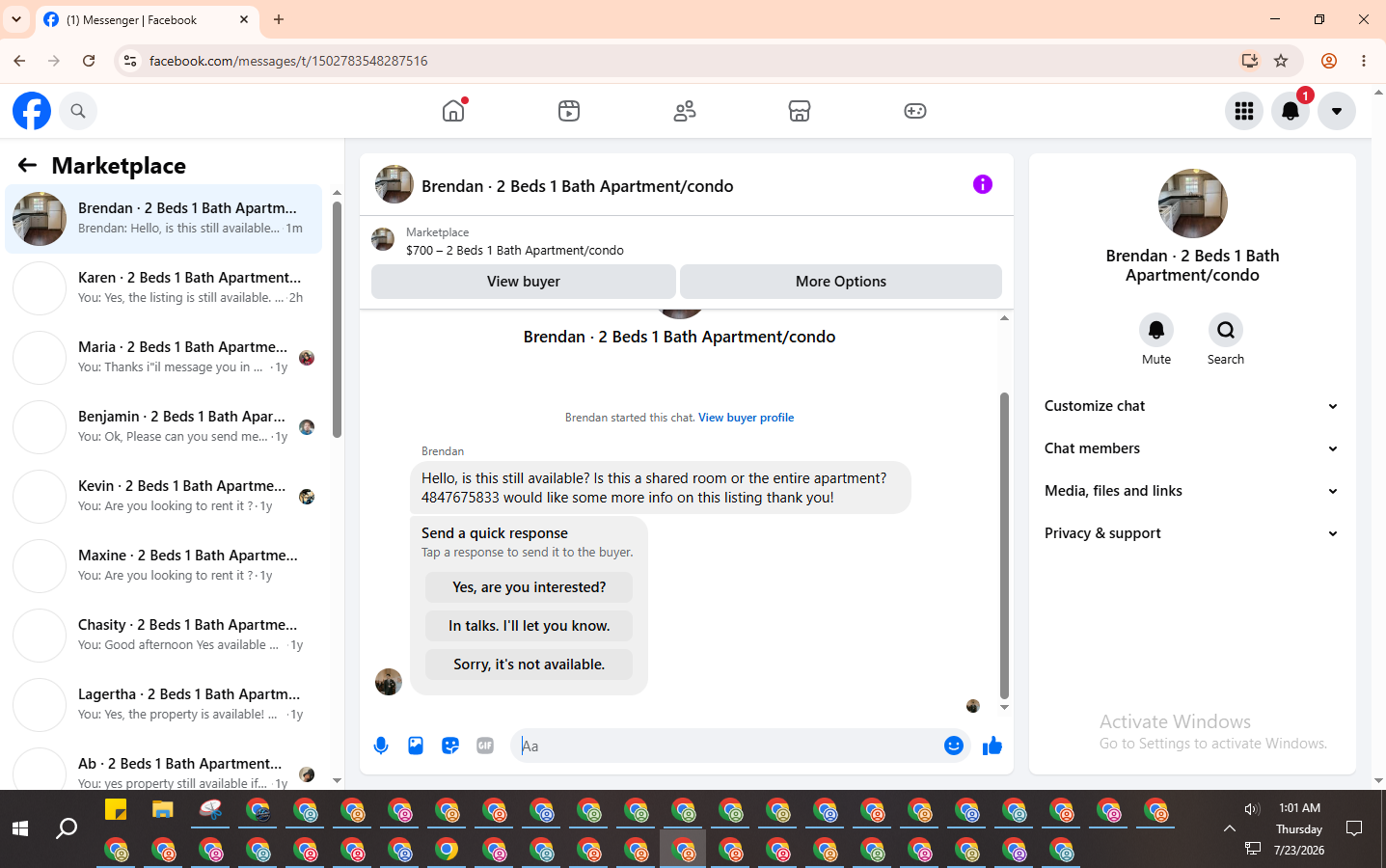Go back with the browser back arrow
Image resolution: width=1386 pixels, height=868 pixels.
19,61
